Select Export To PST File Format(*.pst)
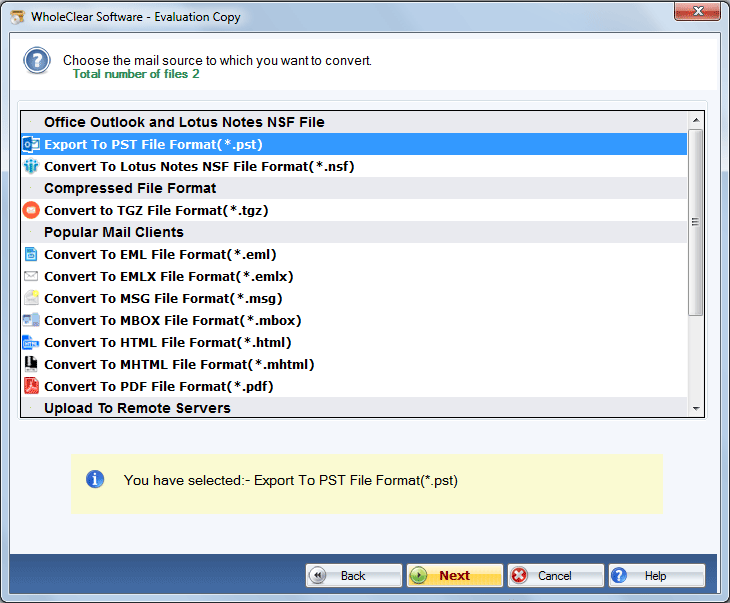This screenshot has height=603, width=730. click(354, 144)
